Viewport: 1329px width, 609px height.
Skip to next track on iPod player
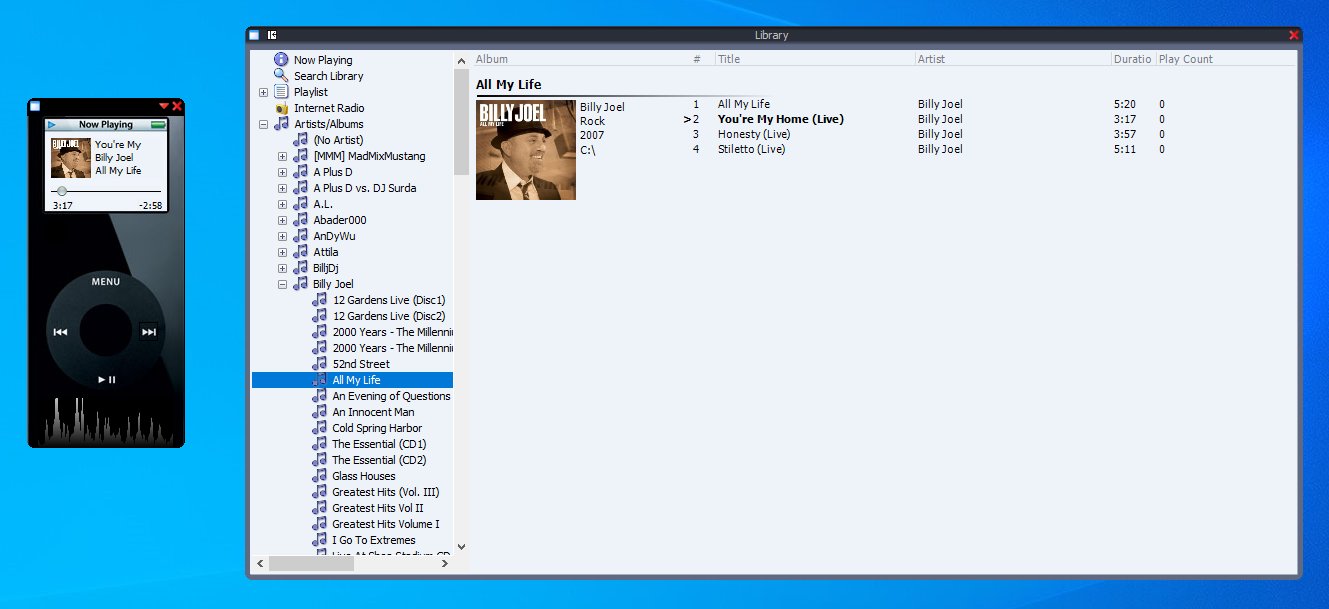(149, 332)
